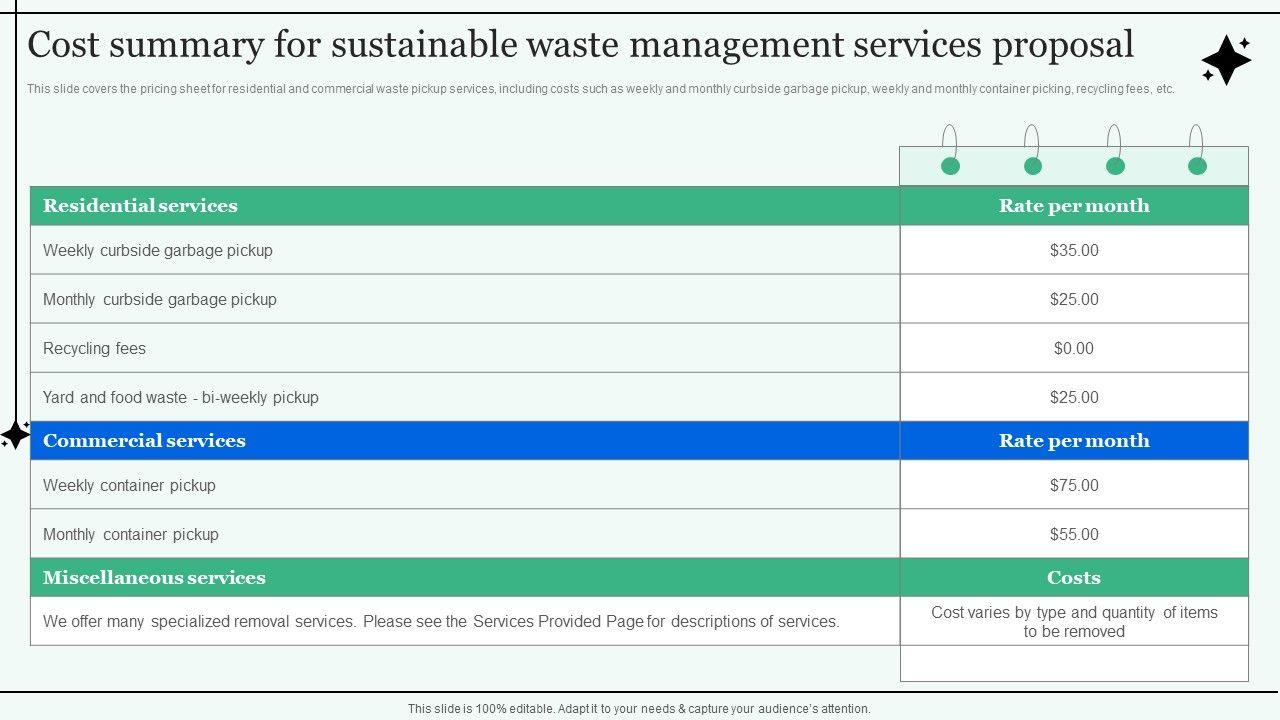Select the first green binder ring dot
This screenshot has height=720, width=1280.
[x=950, y=166]
